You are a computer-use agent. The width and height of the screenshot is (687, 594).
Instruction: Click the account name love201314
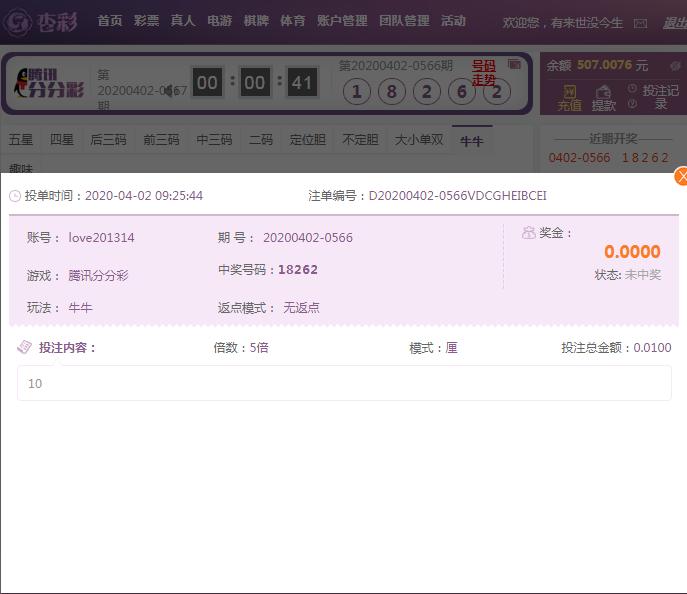(101, 238)
